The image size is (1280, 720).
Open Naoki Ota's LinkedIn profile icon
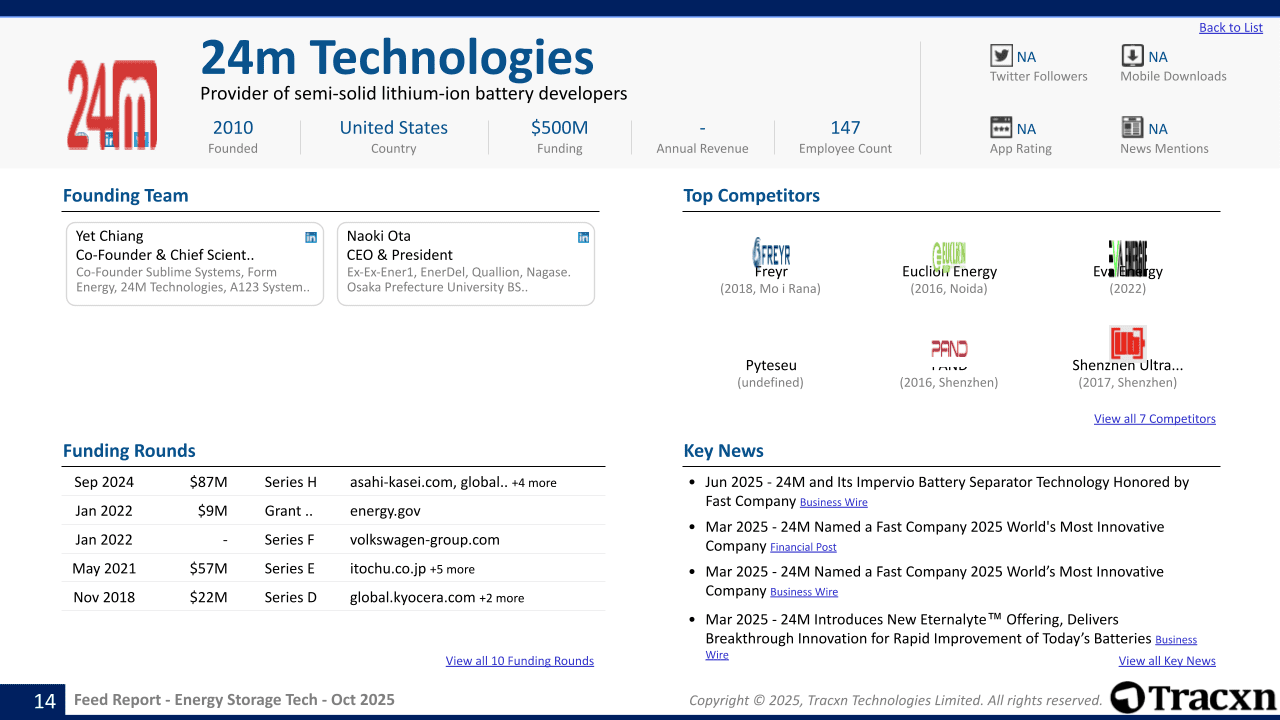tap(583, 237)
